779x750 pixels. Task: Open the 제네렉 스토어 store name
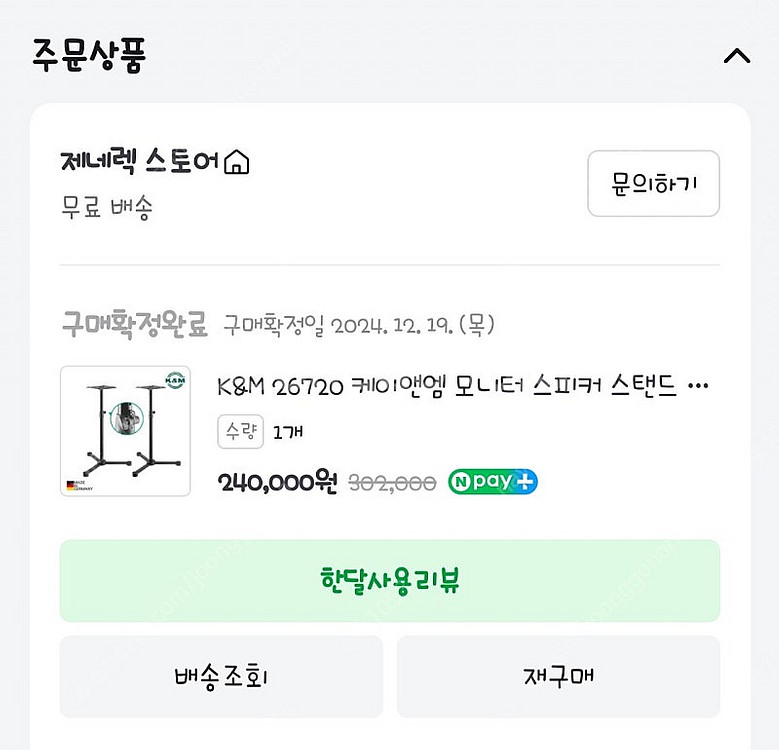tap(139, 161)
